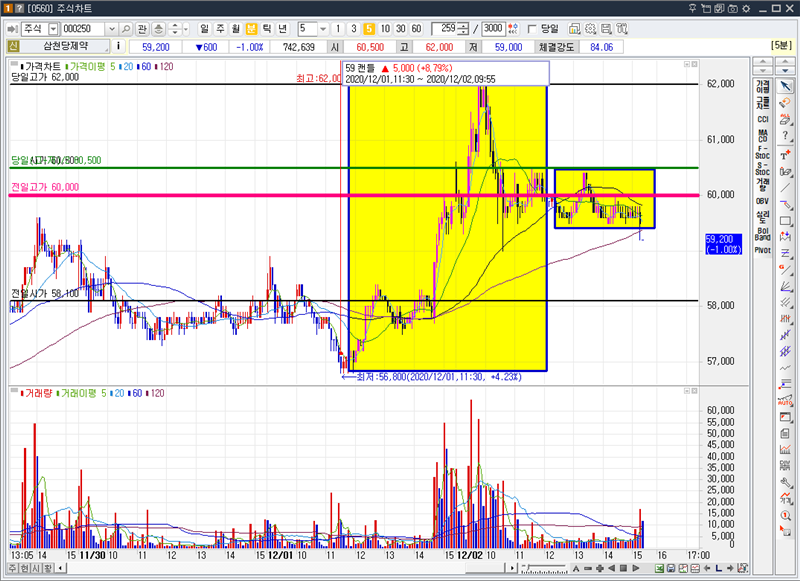Choose the 1 minute interval button
Image resolution: width=800 pixels, height=581 pixels.
click(x=338, y=29)
